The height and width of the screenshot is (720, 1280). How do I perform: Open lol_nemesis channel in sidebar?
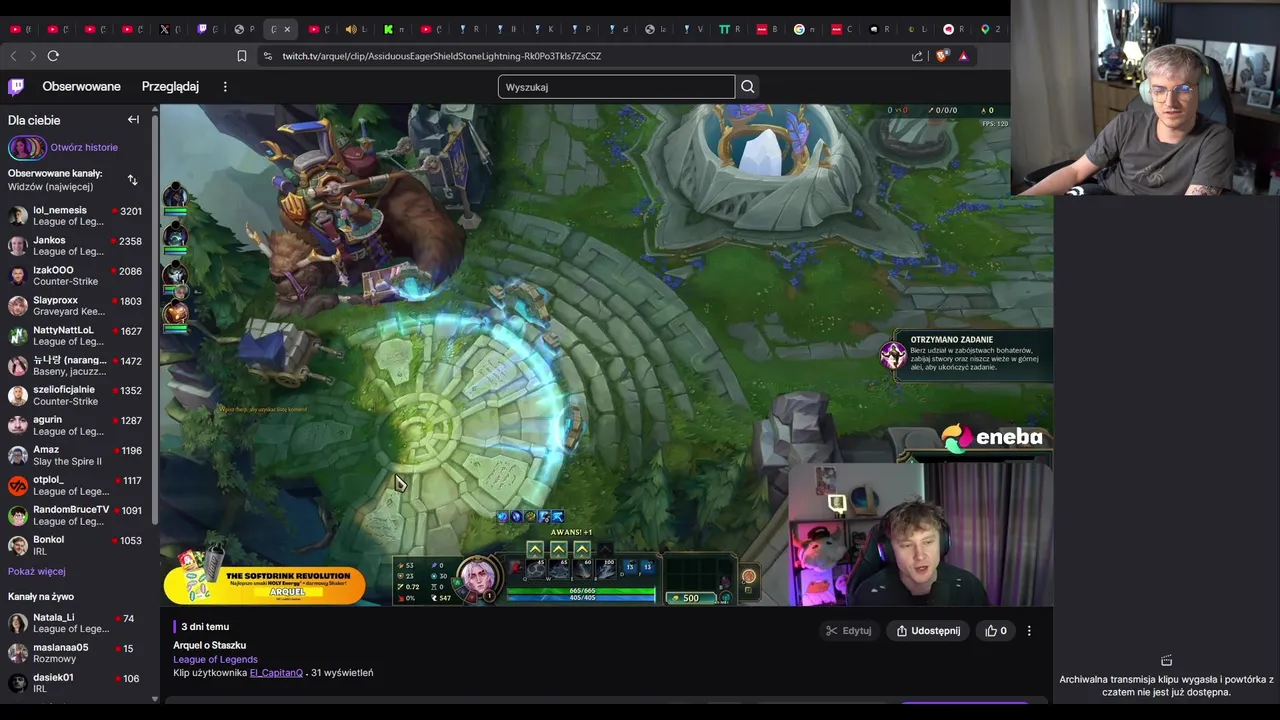point(77,216)
